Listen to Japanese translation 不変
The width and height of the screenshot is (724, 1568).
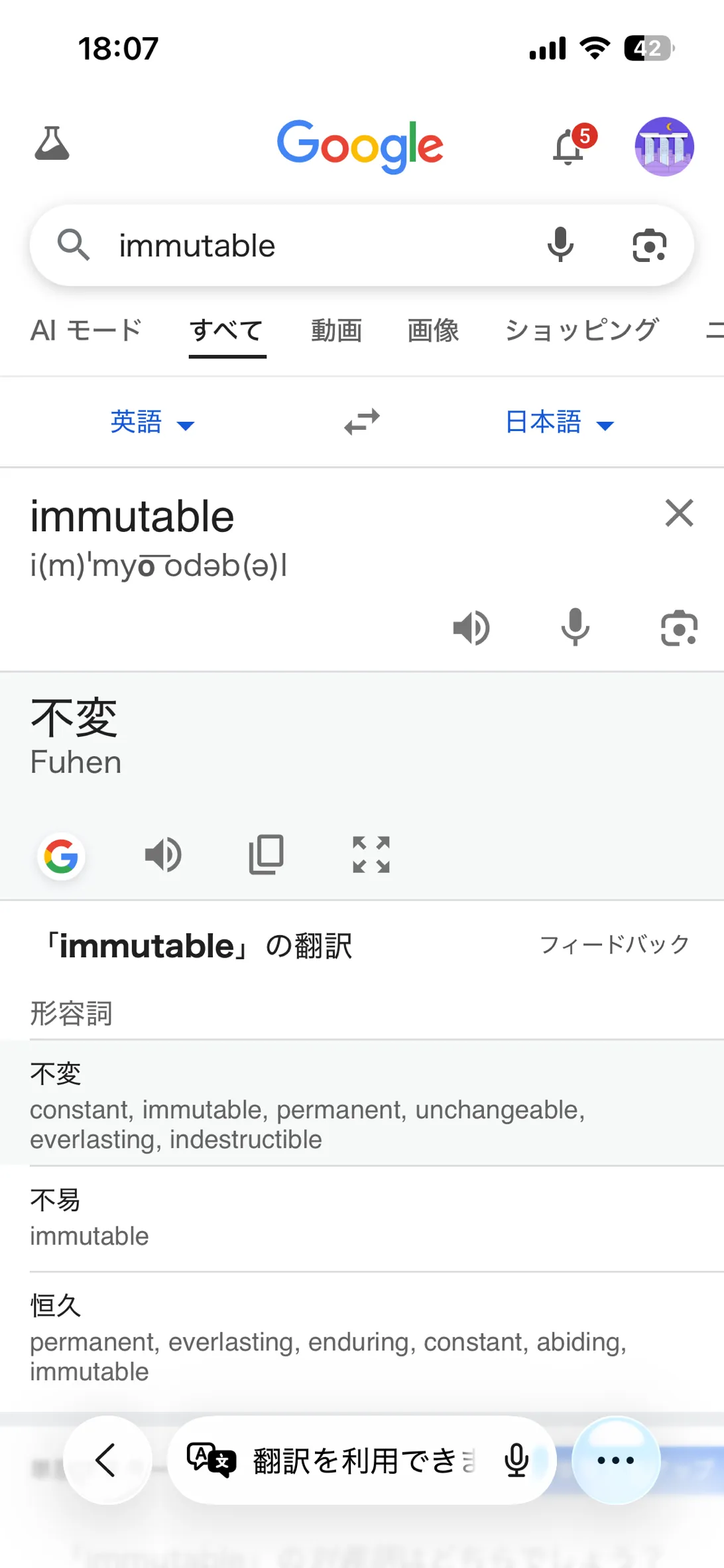tap(163, 854)
